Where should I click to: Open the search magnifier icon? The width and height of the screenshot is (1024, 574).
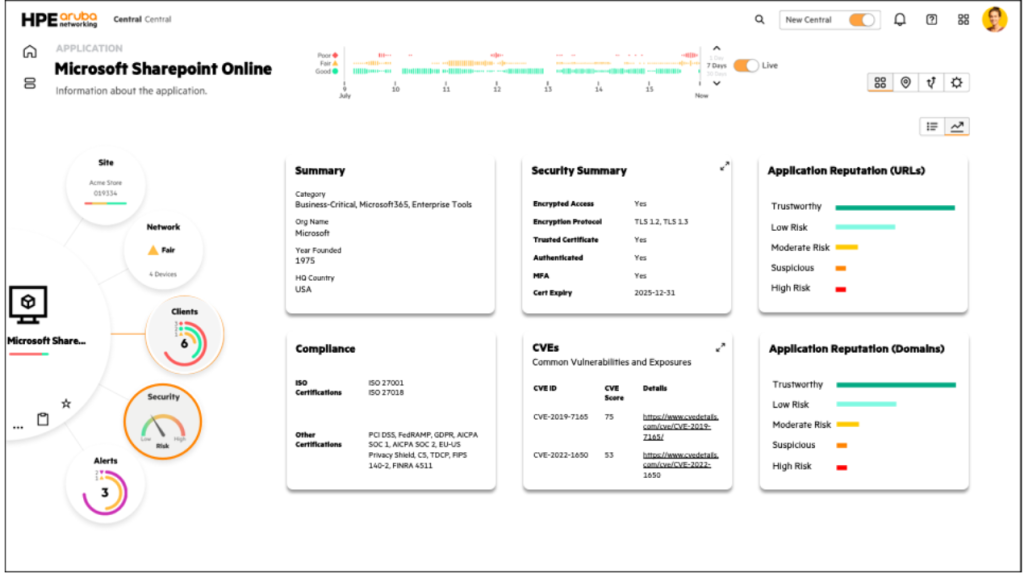[x=760, y=19]
